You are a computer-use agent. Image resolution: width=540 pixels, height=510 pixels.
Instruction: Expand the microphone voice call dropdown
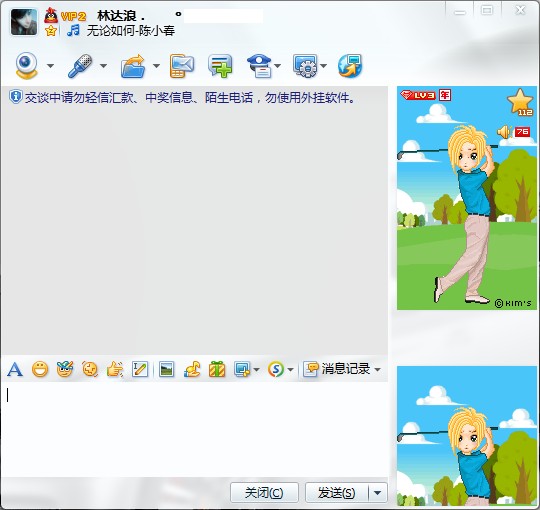103,66
